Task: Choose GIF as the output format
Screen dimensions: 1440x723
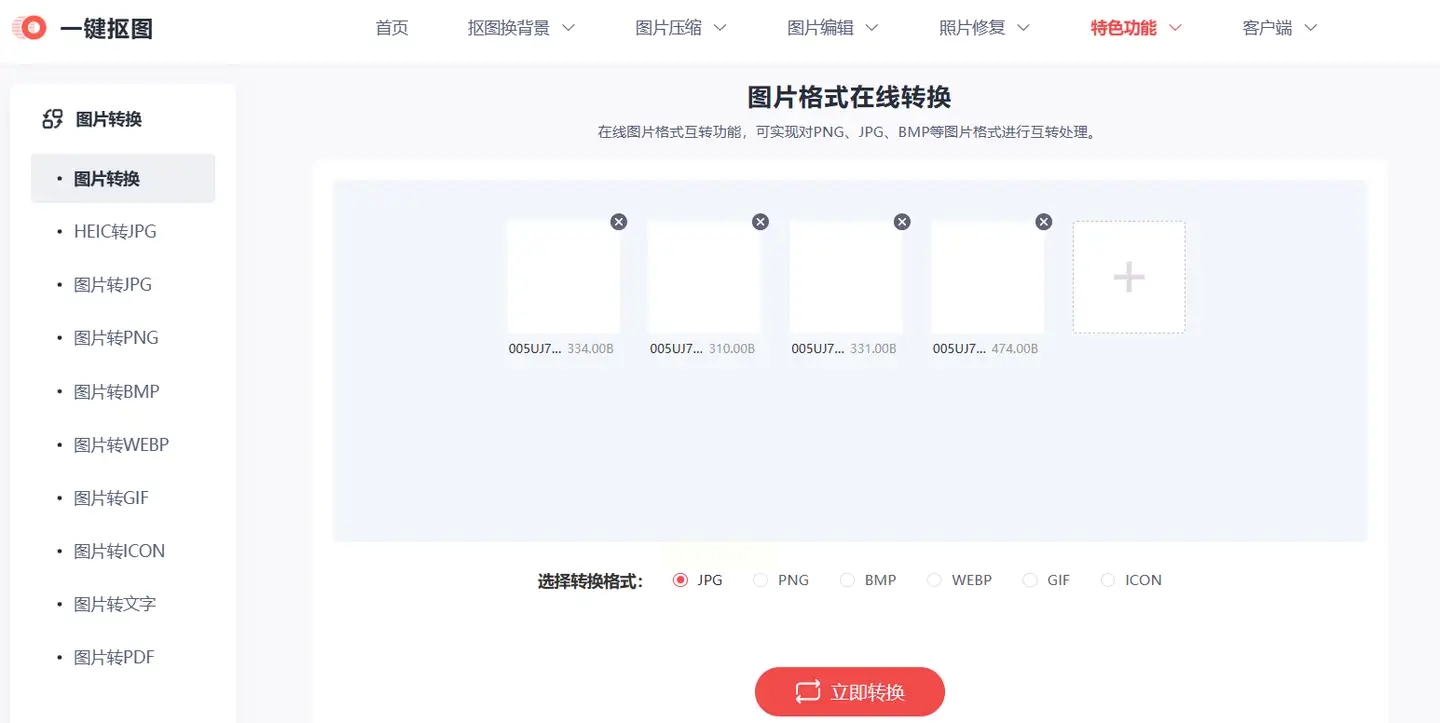Action: pos(1030,580)
